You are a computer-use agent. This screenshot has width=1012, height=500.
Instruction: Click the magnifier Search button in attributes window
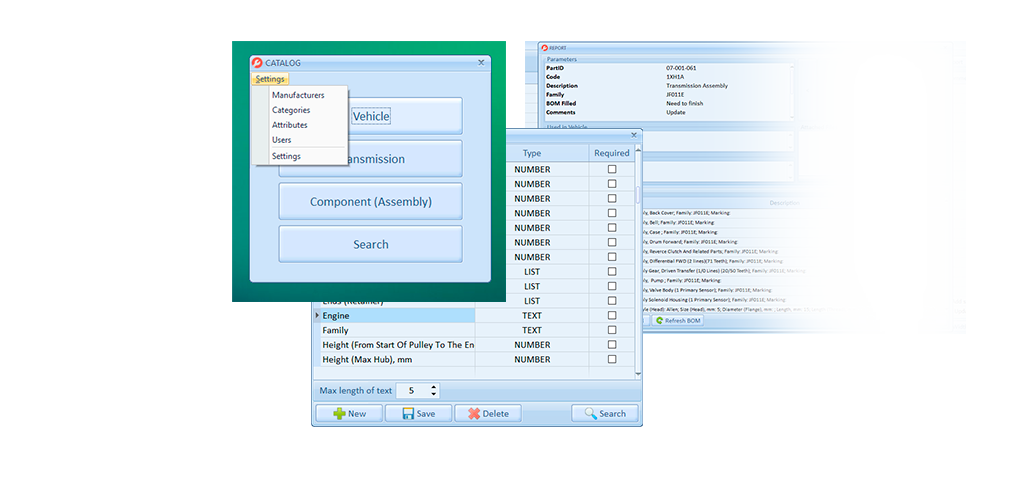pyautogui.click(x=604, y=413)
